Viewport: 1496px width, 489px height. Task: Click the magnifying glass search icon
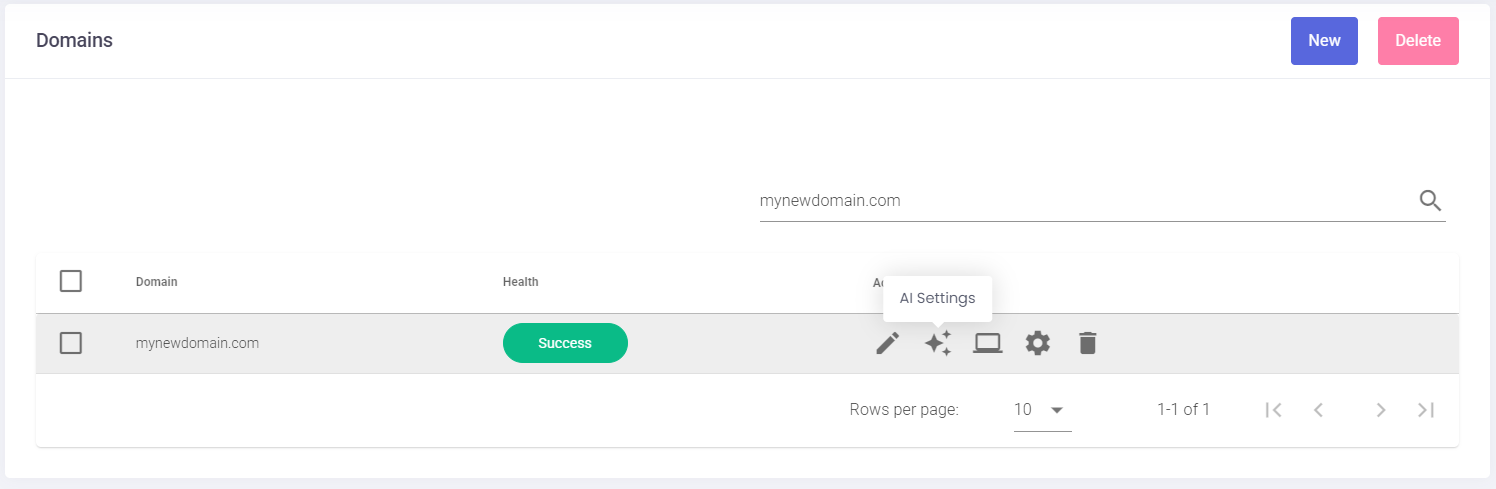click(1430, 201)
